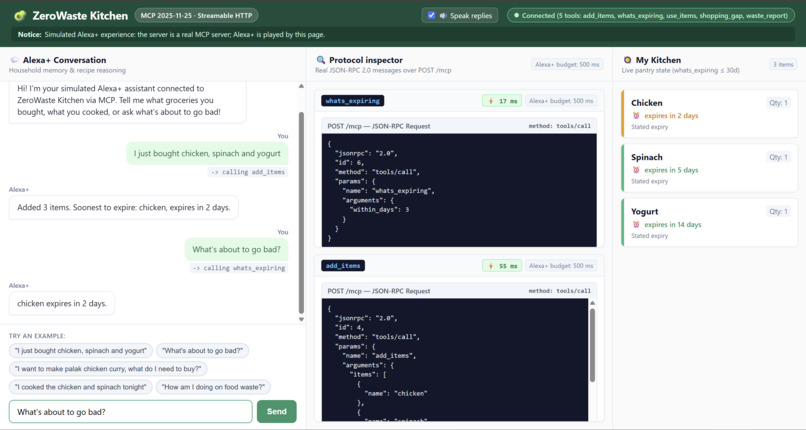Focus the message input field
Screen dimensions: 806x430
131,412
